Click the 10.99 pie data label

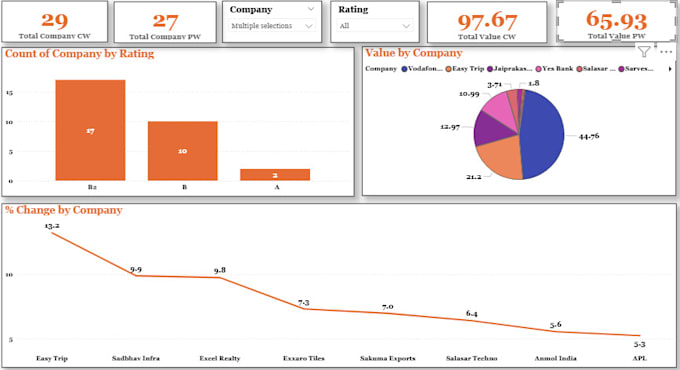coord(469,94)
